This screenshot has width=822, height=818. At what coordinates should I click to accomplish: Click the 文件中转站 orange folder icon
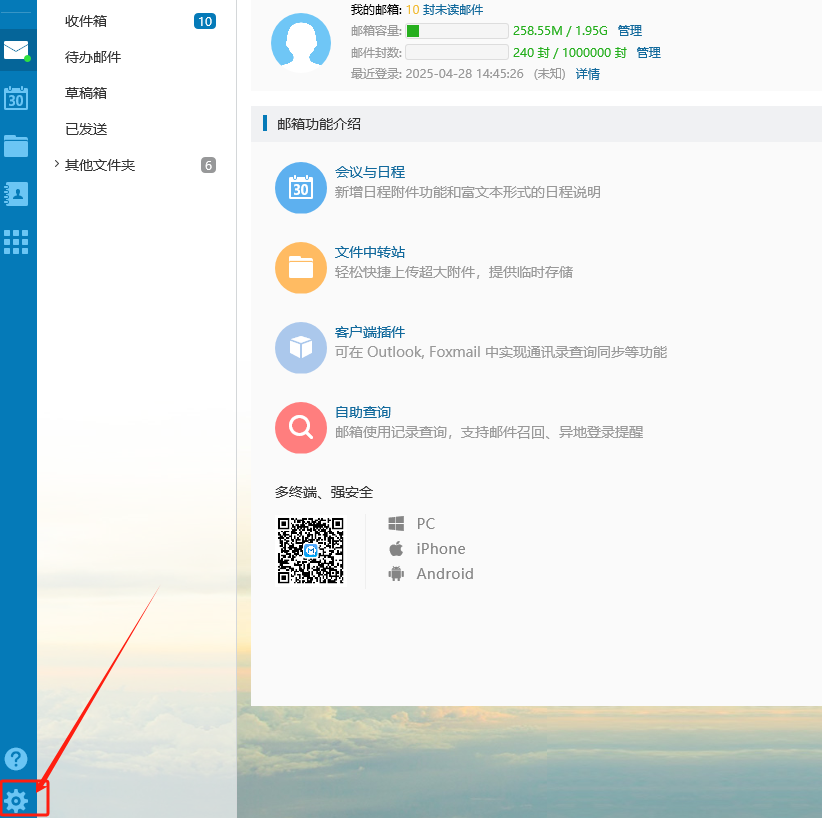(x=301, y=268)
